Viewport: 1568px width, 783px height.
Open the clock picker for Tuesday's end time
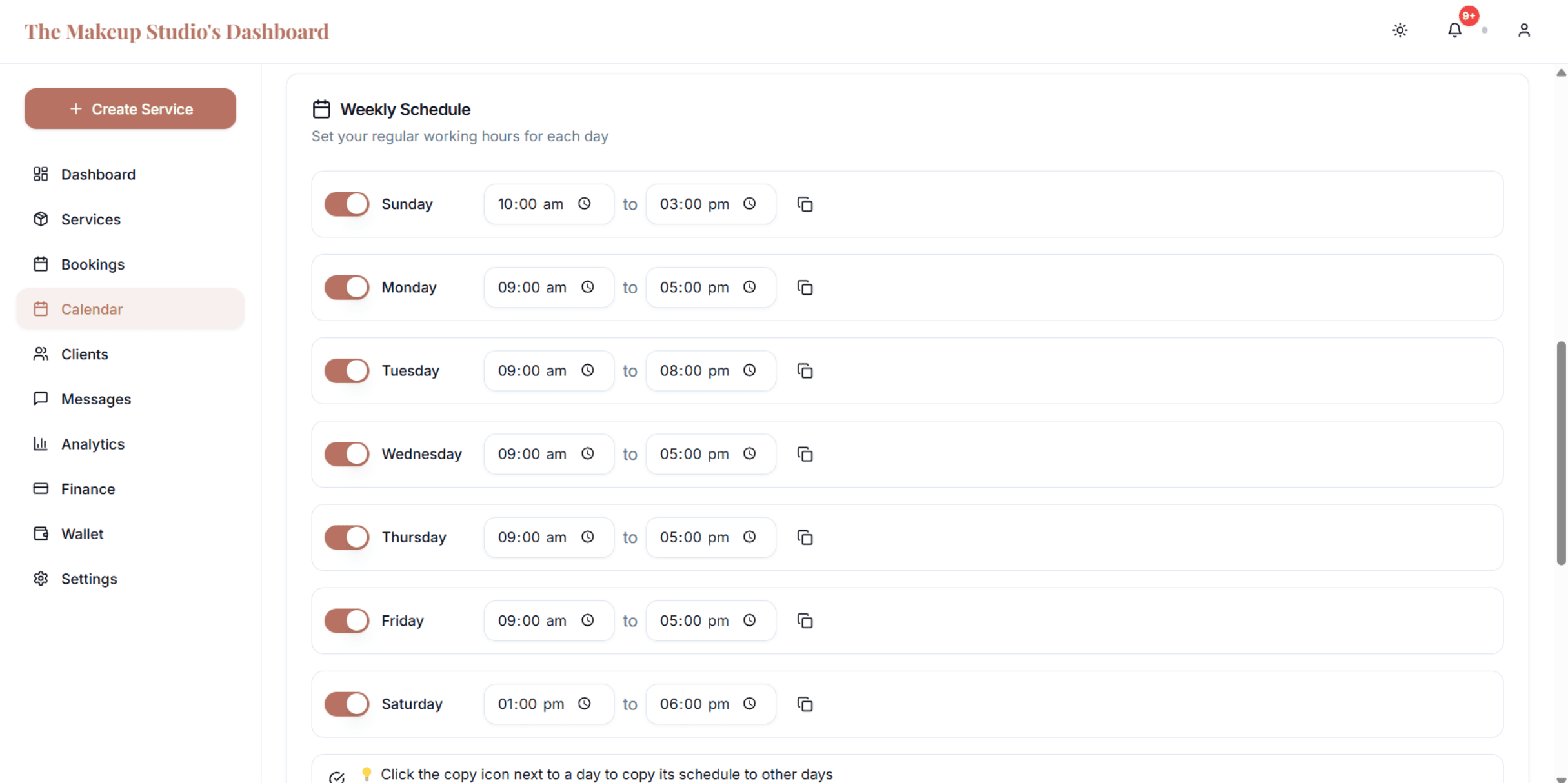pos(749,370)
